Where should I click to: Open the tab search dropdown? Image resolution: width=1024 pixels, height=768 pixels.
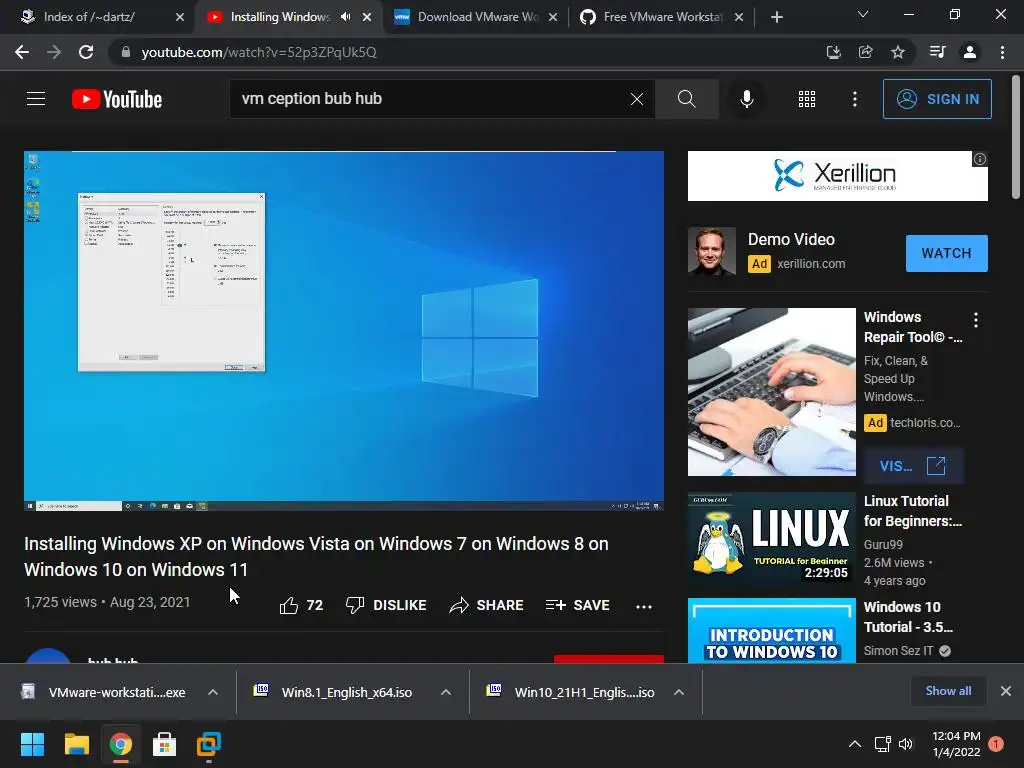(x=863, y=14)
